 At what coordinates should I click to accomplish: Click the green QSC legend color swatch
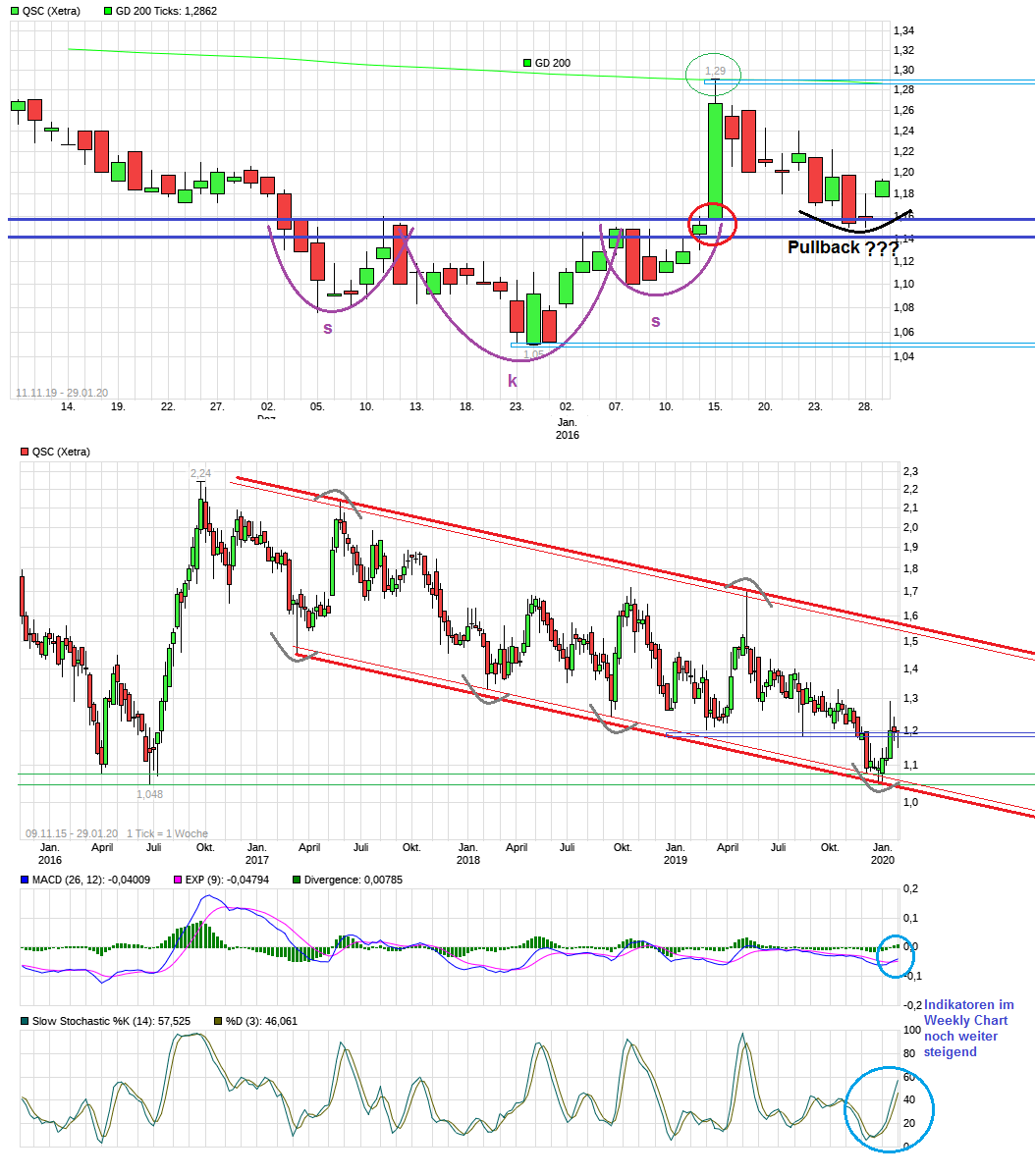tap(16, 12)
